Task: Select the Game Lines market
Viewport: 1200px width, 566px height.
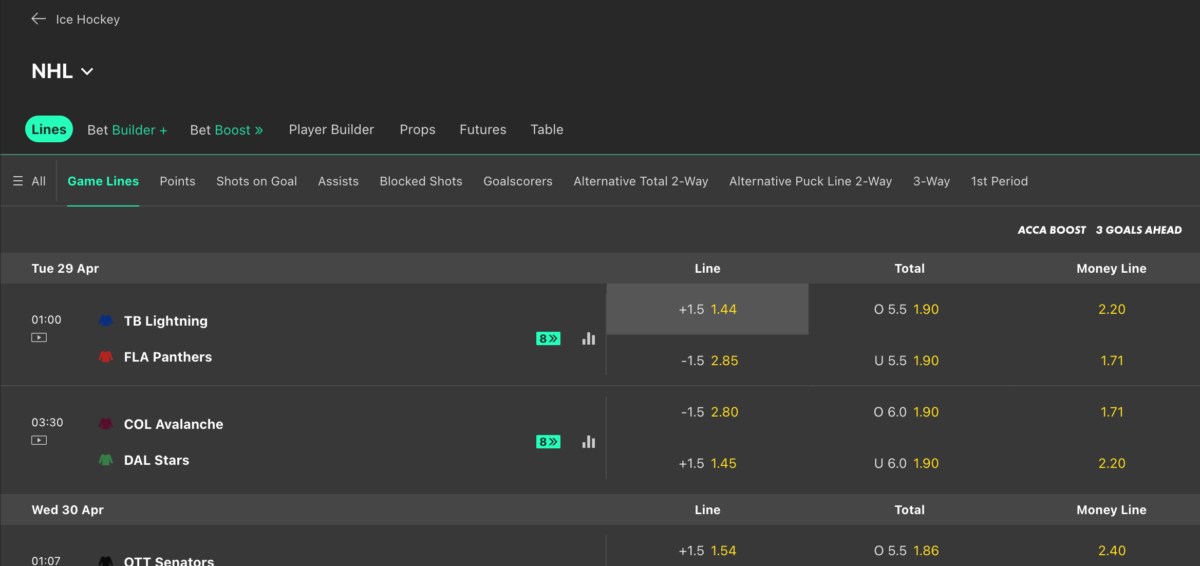Action: point(103,181)
